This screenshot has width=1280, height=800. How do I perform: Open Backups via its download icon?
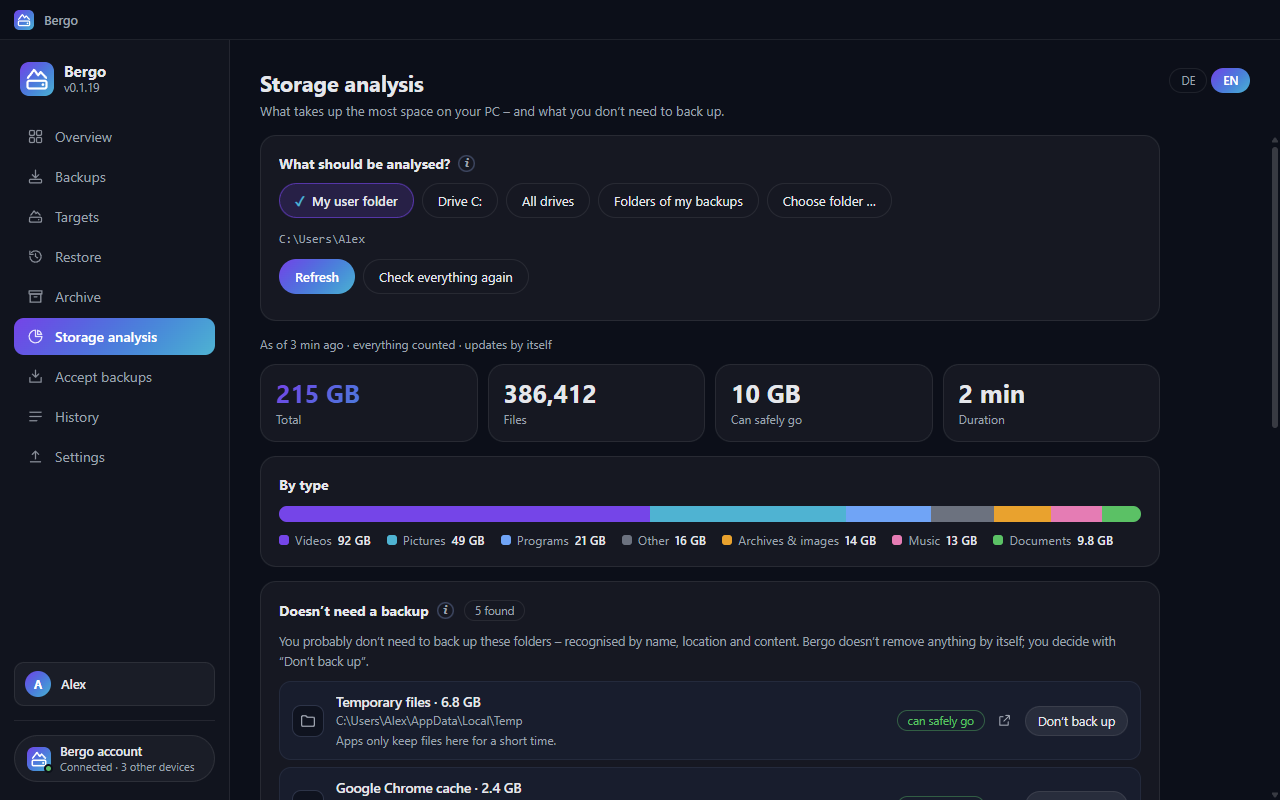point(36,177)
